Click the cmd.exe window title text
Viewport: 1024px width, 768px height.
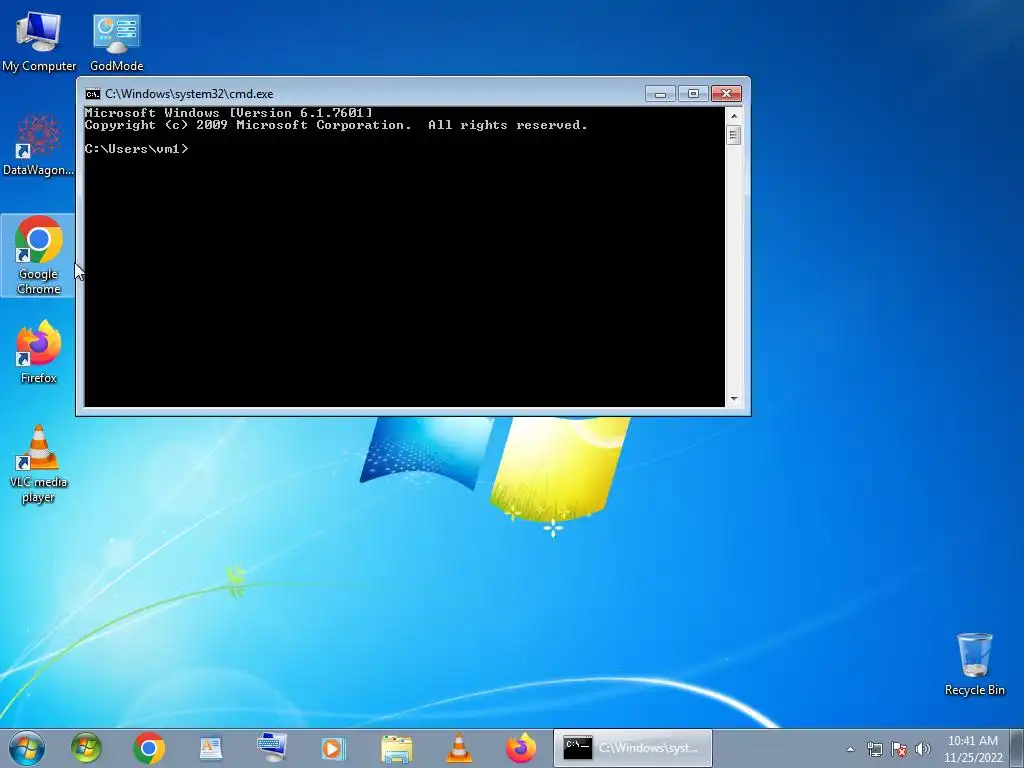tap(189, 94)
